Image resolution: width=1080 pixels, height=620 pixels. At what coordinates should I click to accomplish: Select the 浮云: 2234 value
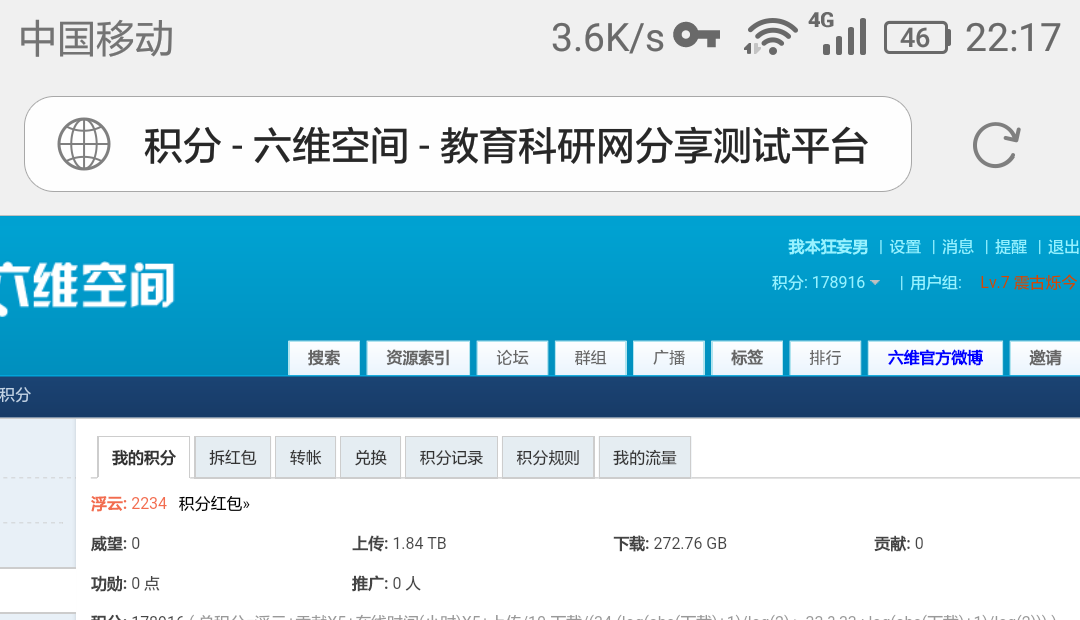pos(129,504)
